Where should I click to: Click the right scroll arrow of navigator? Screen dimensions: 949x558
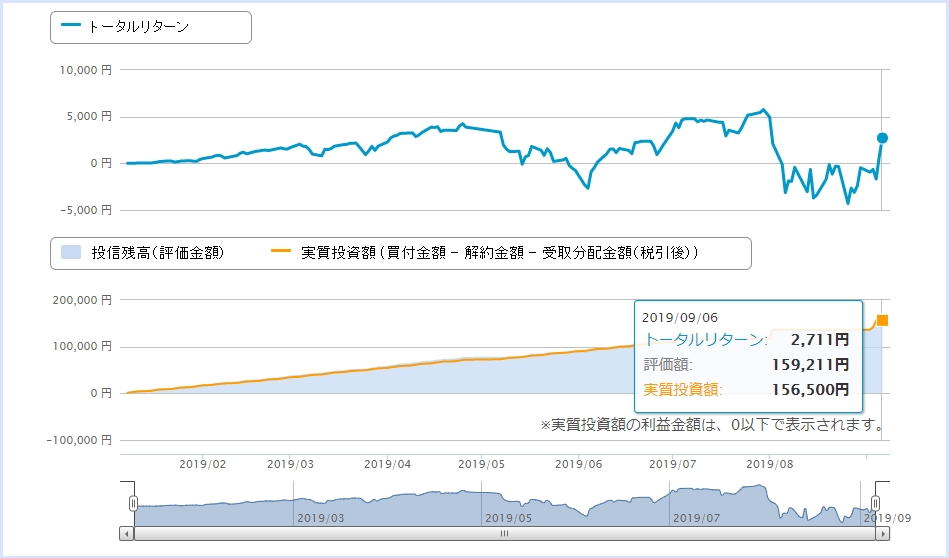(x=882, y=534)
